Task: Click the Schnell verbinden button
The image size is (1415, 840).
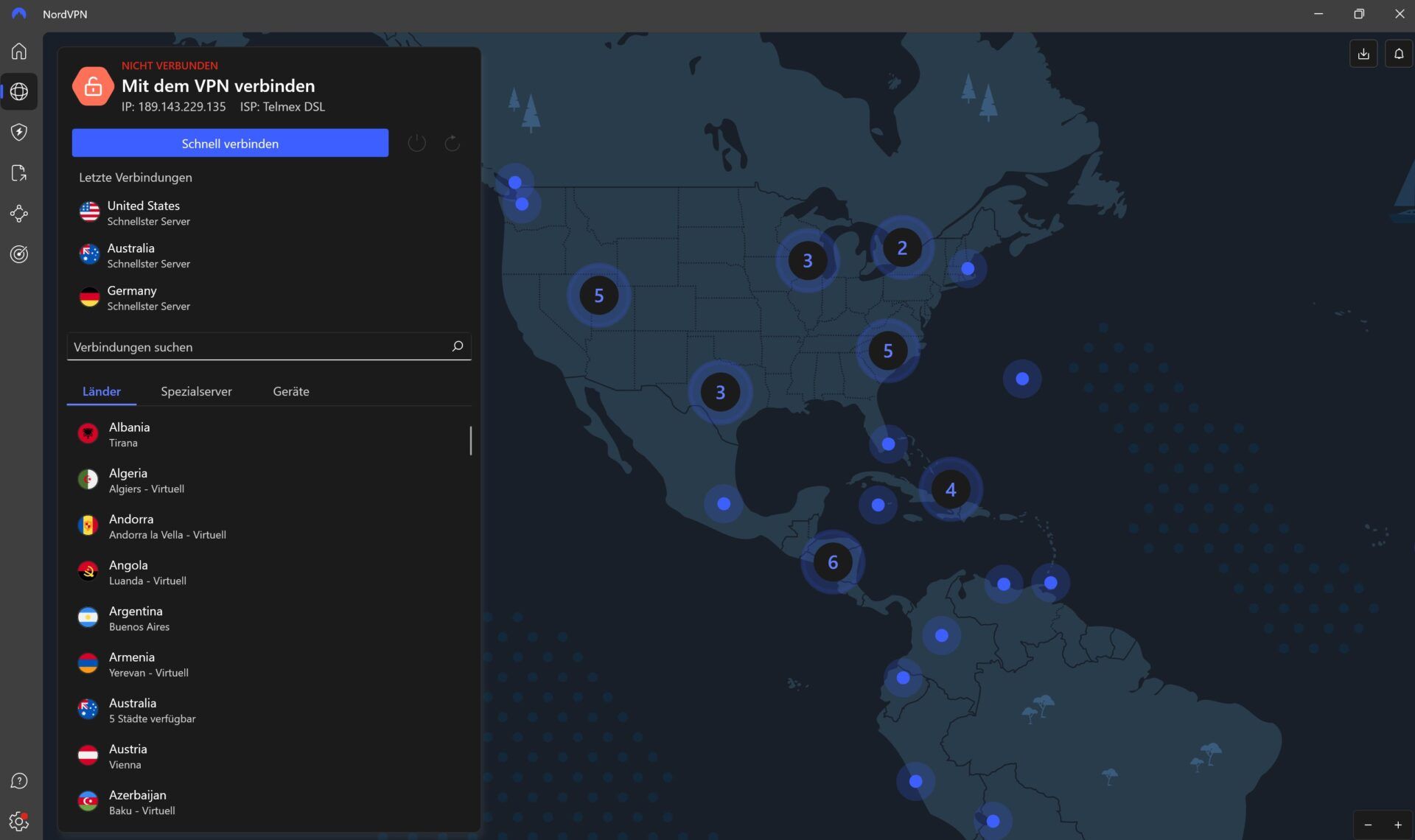Action: click(230, 143)
